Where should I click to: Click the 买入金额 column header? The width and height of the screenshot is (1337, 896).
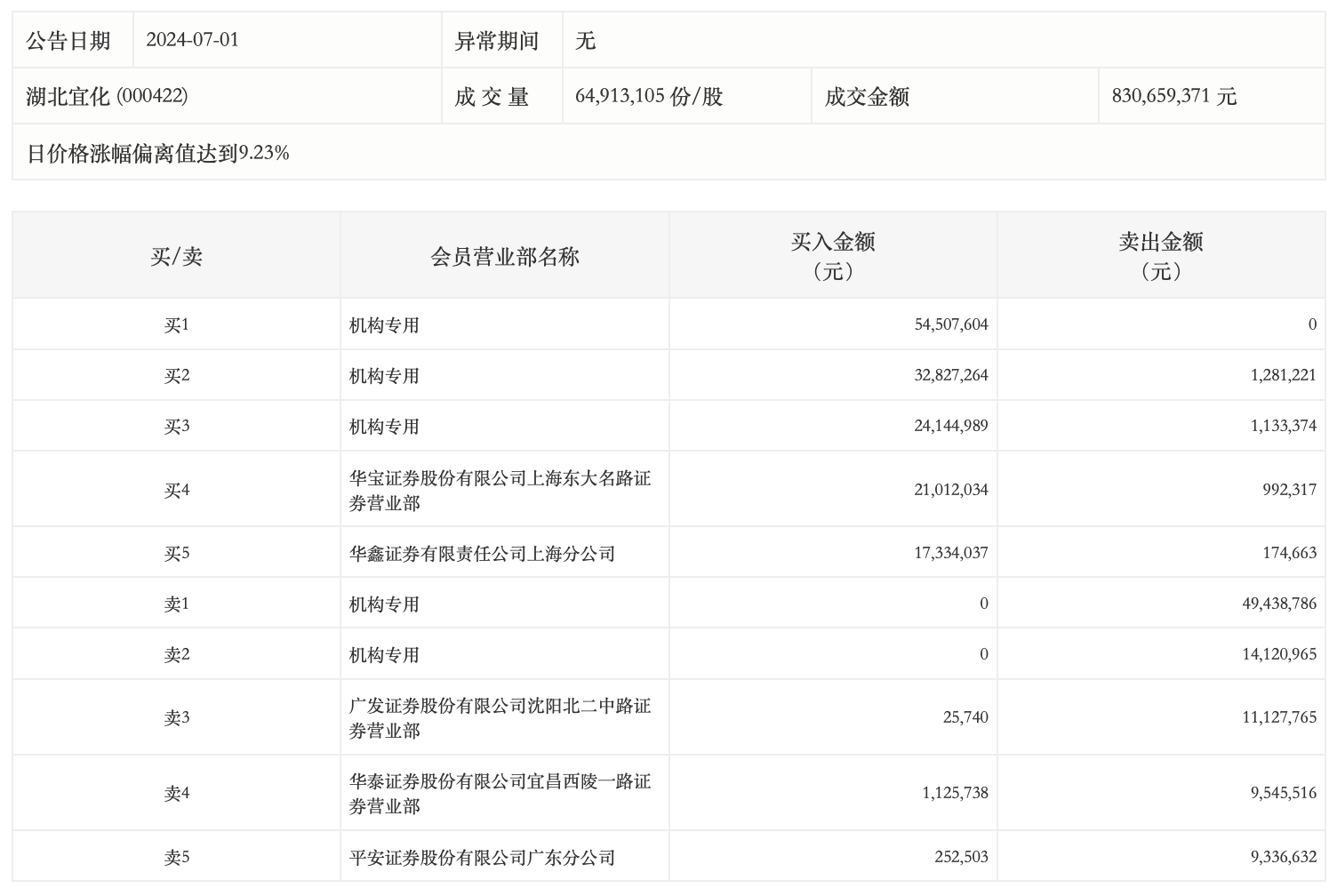coord(833,256)
